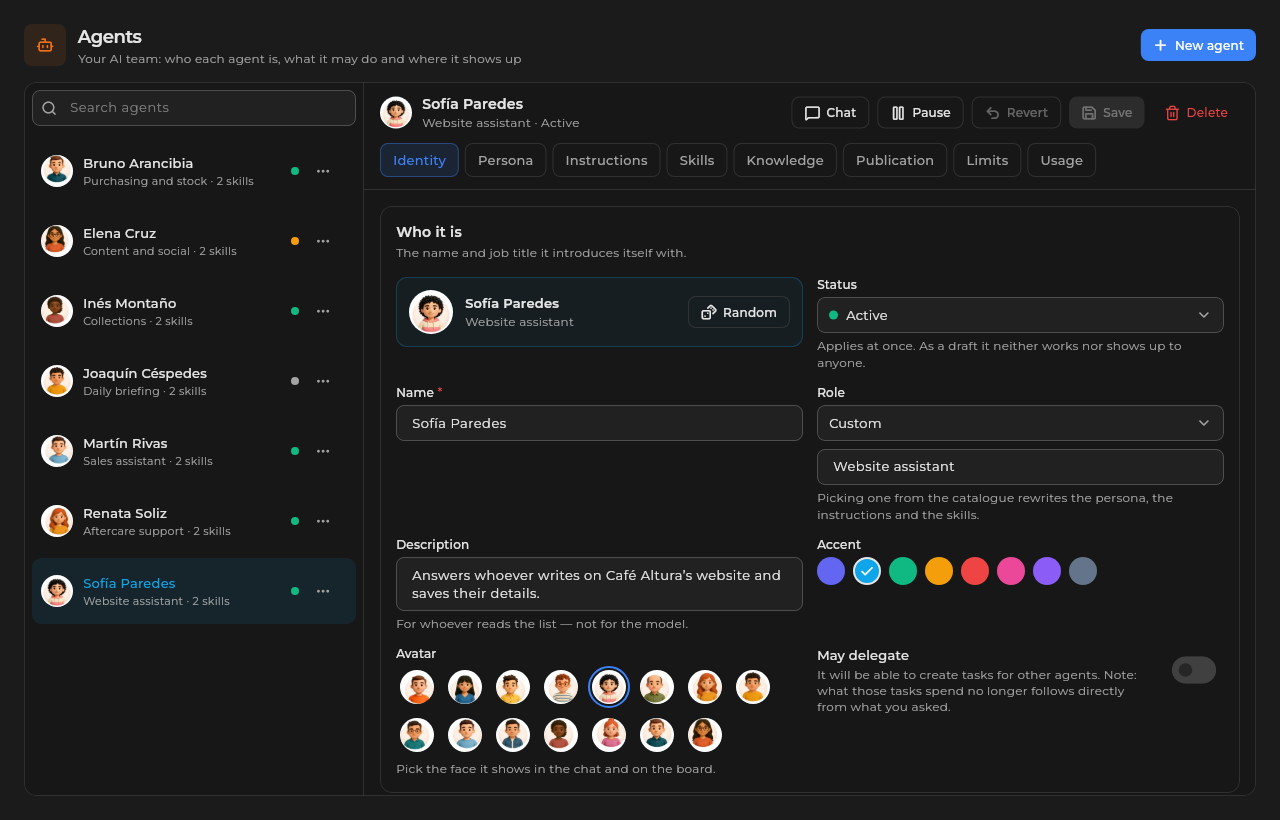Create a New agent
Image resolution: width=1280 pixels, height=820 pixels.
[1198, 45]
